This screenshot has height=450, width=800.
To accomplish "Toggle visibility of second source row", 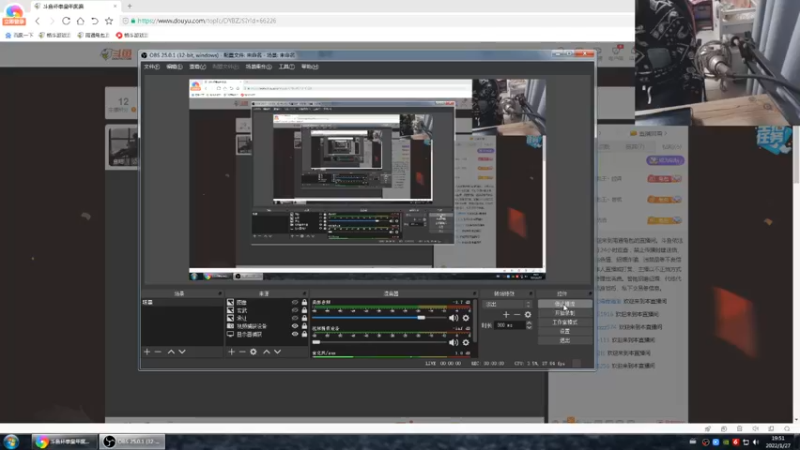I will pyautogui.click(x=295, y=310).
